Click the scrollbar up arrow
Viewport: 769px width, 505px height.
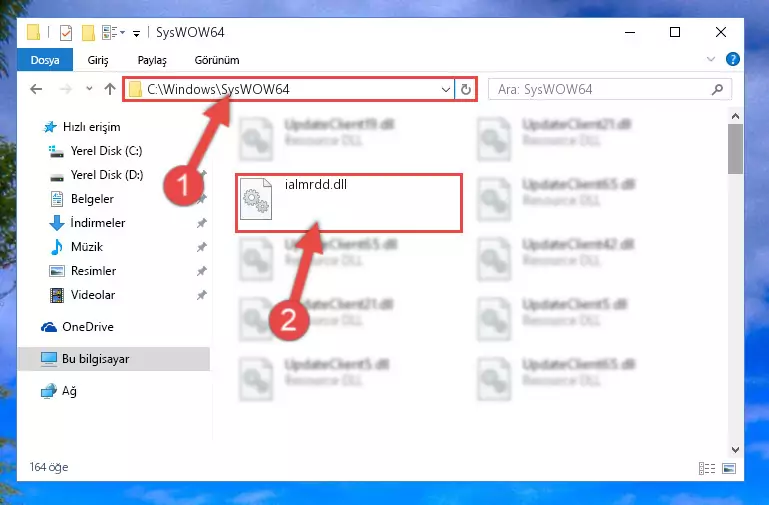(x=735, y=116)
